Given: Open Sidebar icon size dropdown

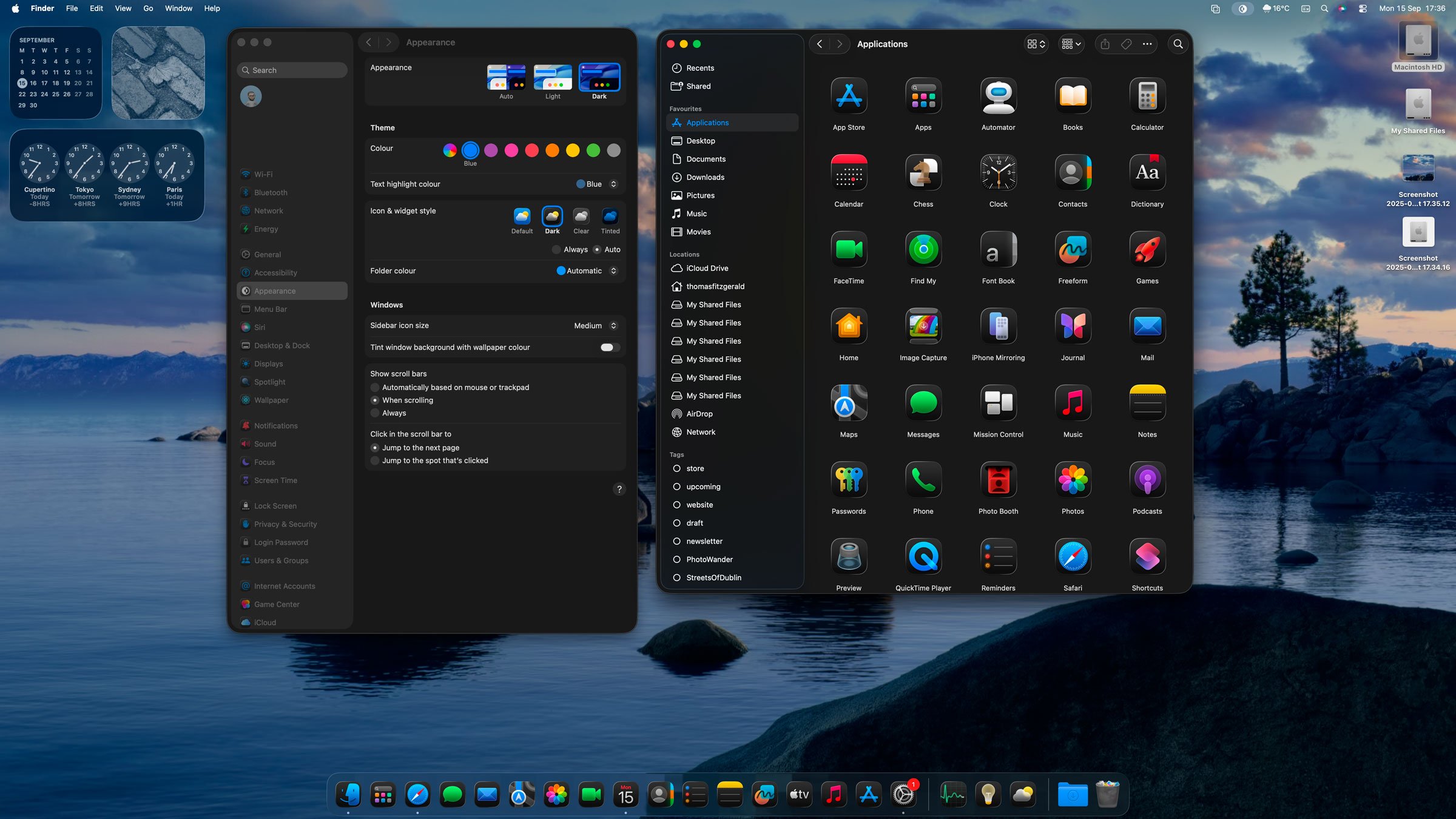Looking at the screenshot, I should coord(595,326).
